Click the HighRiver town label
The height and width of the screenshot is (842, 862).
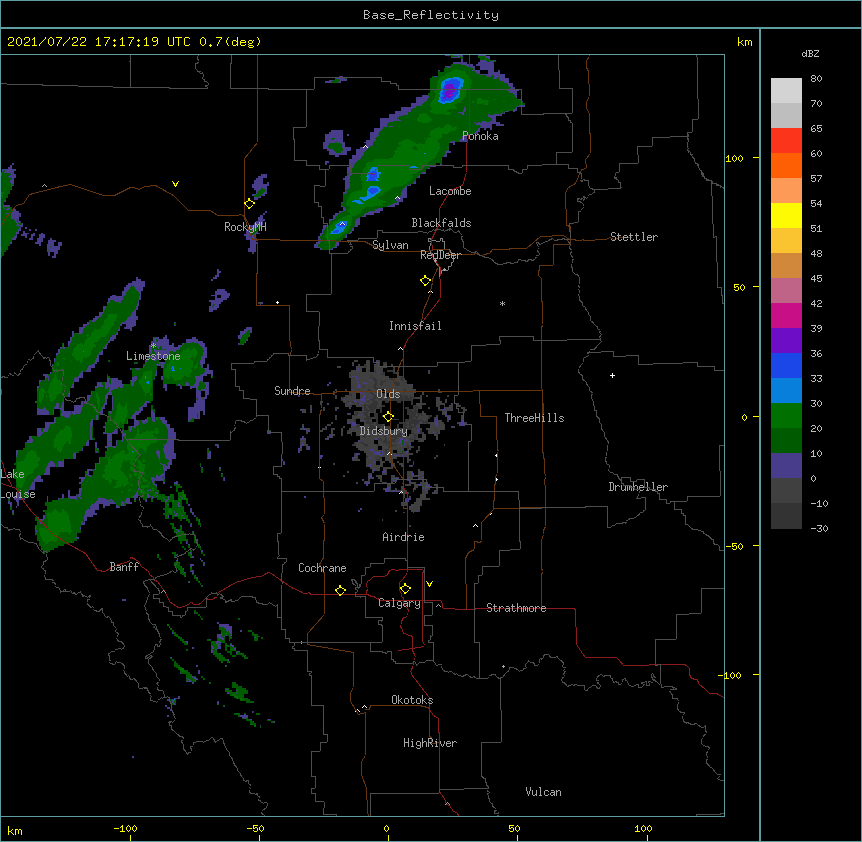tap(430, 743)
